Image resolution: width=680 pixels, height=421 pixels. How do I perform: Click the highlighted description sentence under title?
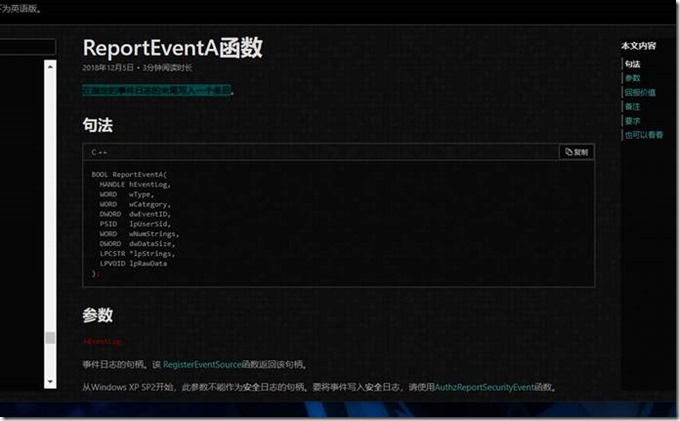[157, 90]
